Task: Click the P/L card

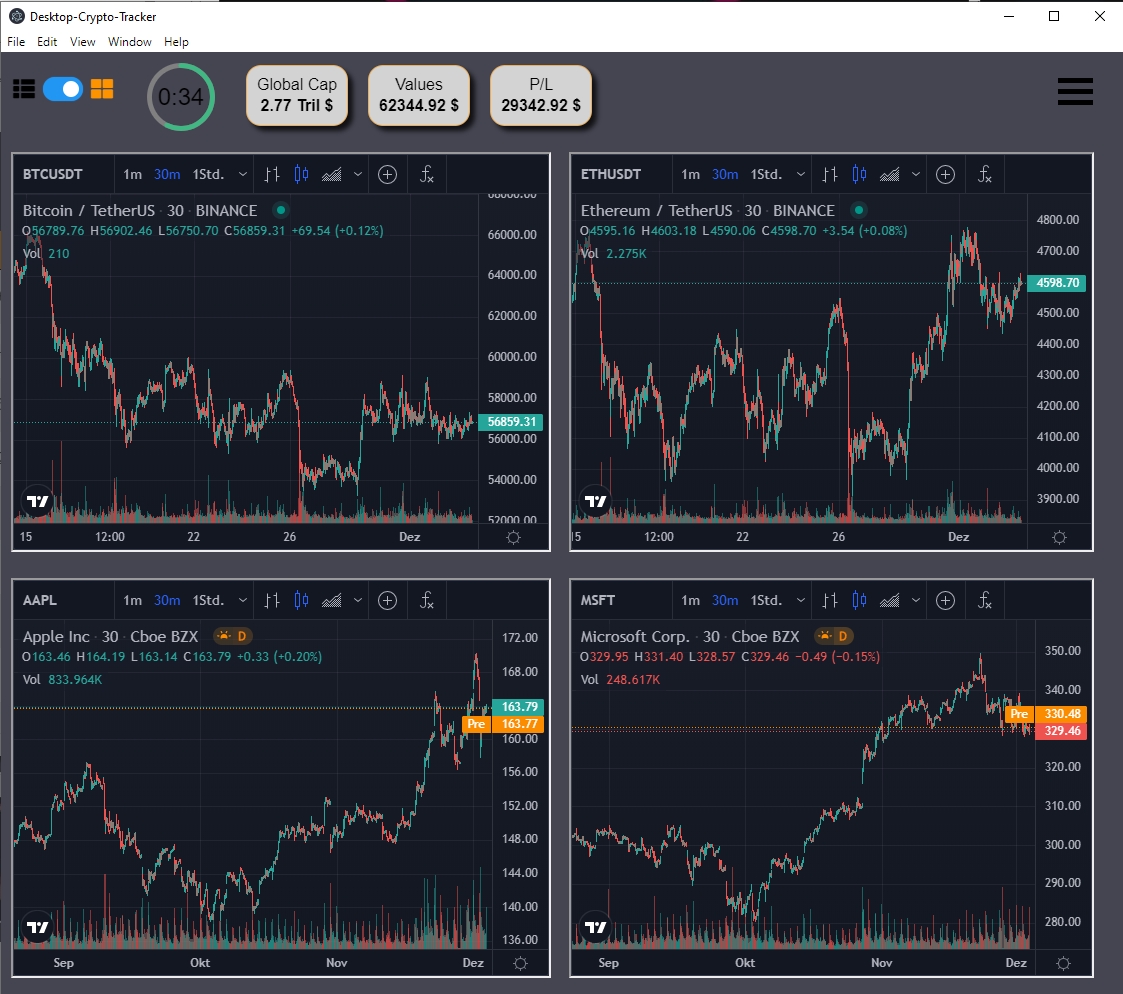Action: tap(541, 95)
